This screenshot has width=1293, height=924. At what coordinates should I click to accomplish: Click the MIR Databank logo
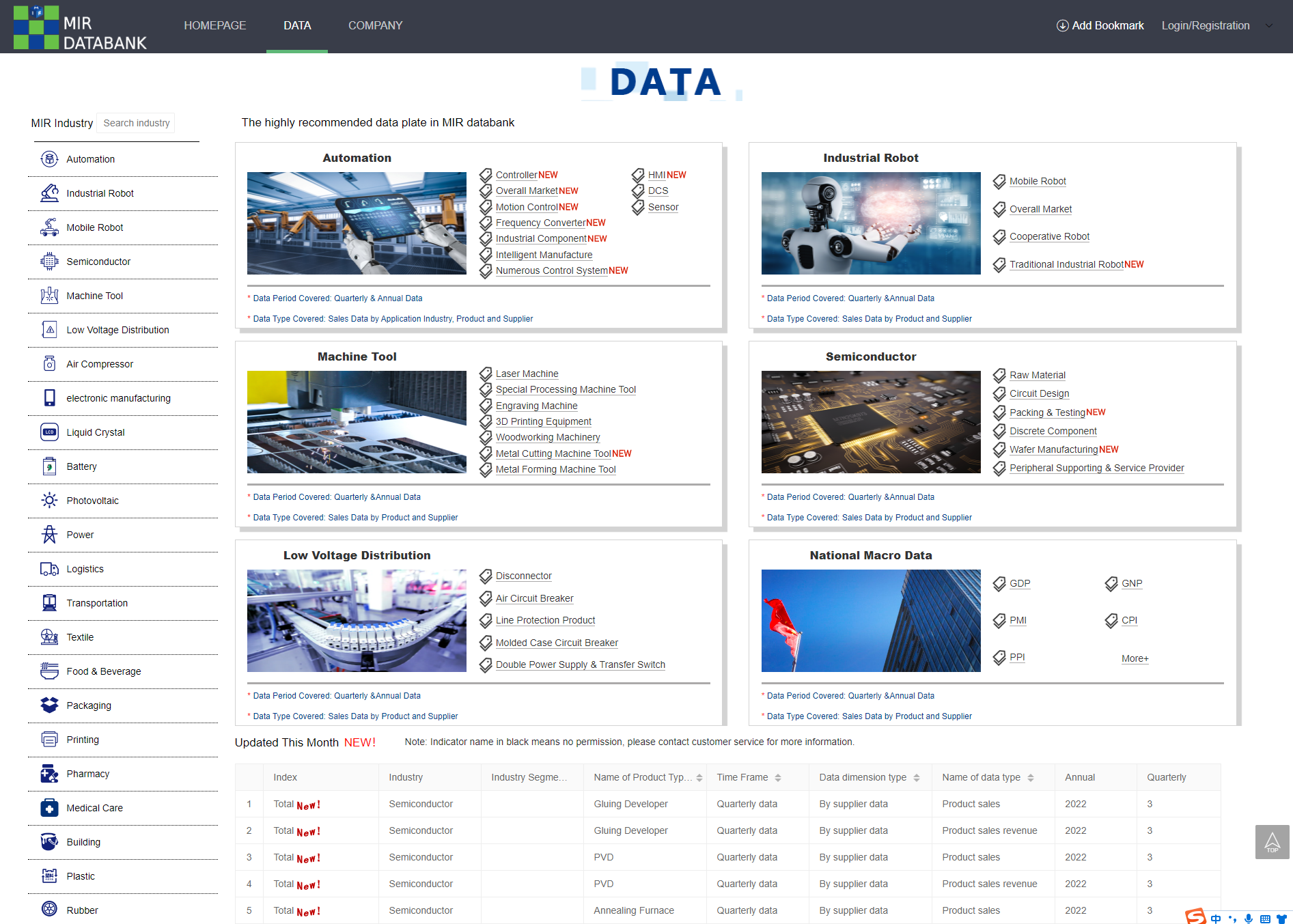[82, 27]
